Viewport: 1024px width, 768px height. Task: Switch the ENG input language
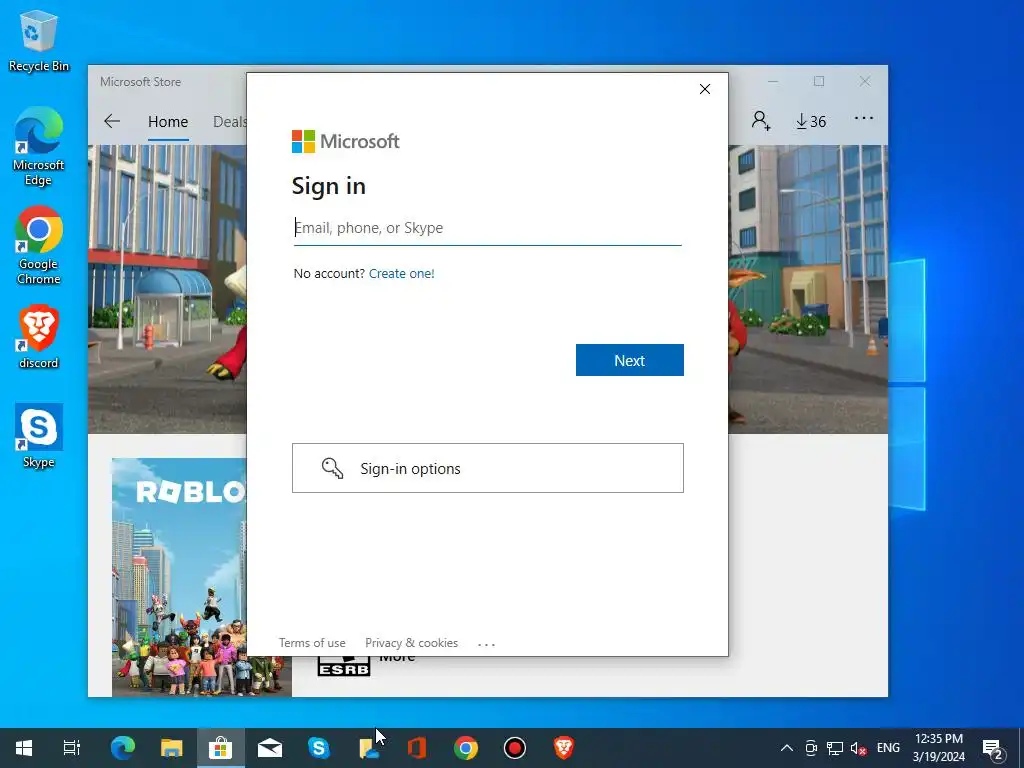click(888, 748)
